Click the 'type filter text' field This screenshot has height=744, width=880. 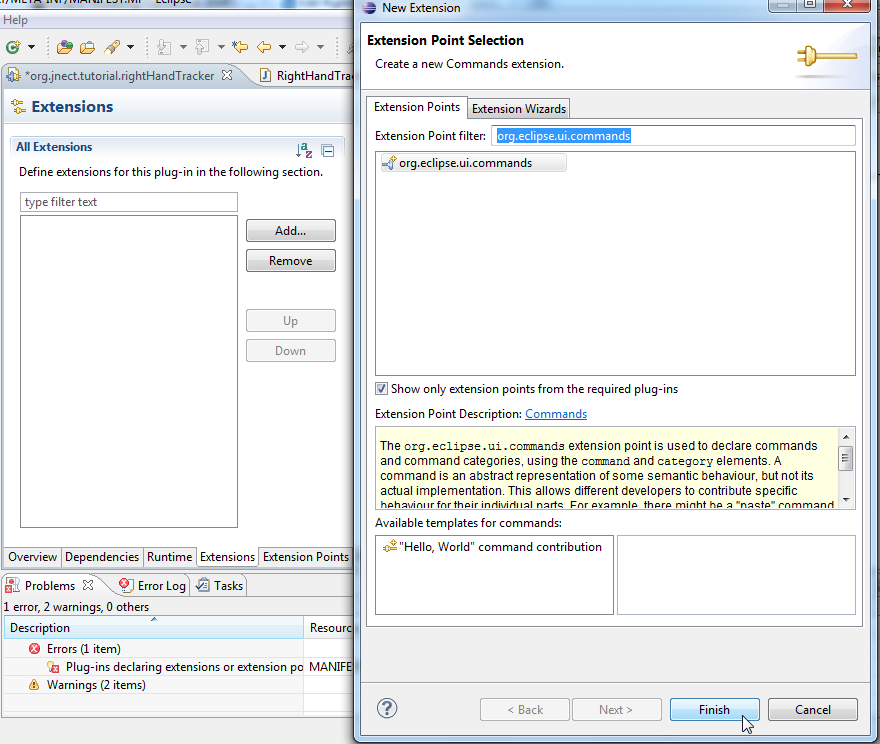pos(129,202)
